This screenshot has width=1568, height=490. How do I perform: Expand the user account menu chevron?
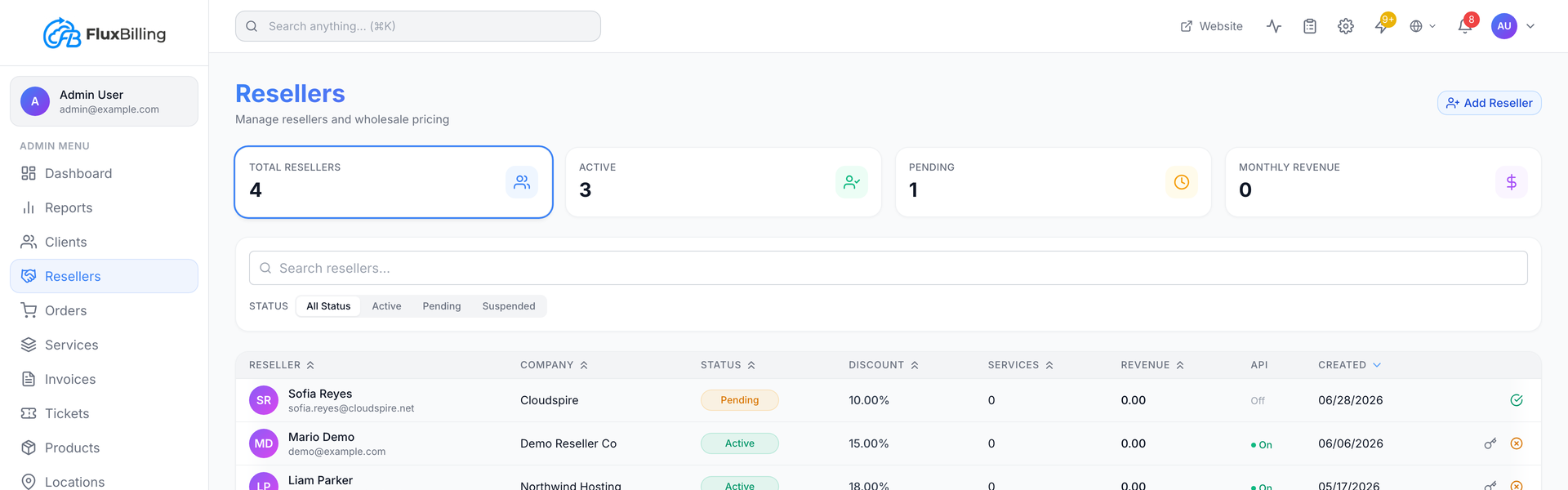(x=1530, y=26)
